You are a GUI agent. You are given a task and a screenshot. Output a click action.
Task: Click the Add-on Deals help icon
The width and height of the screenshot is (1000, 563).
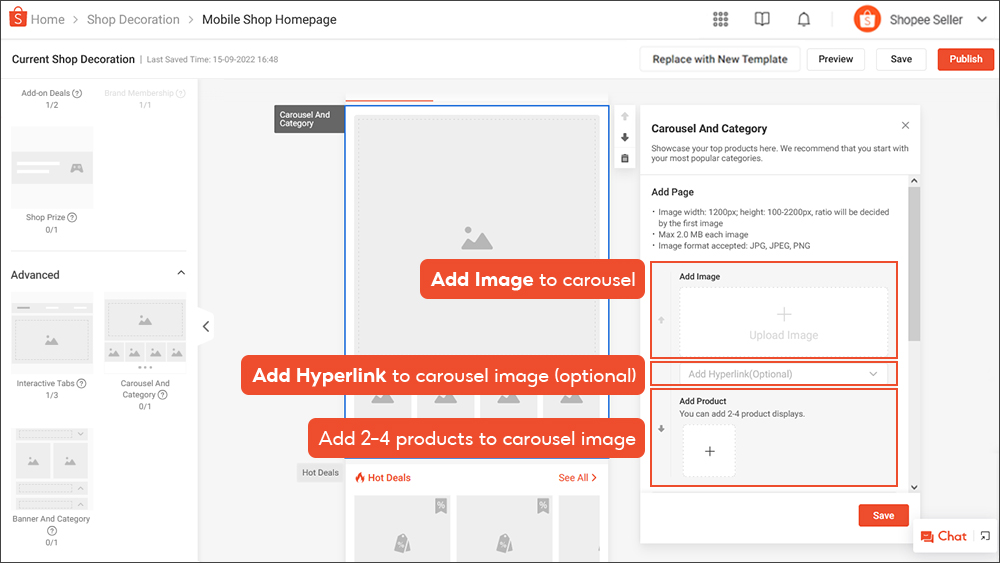78,93
